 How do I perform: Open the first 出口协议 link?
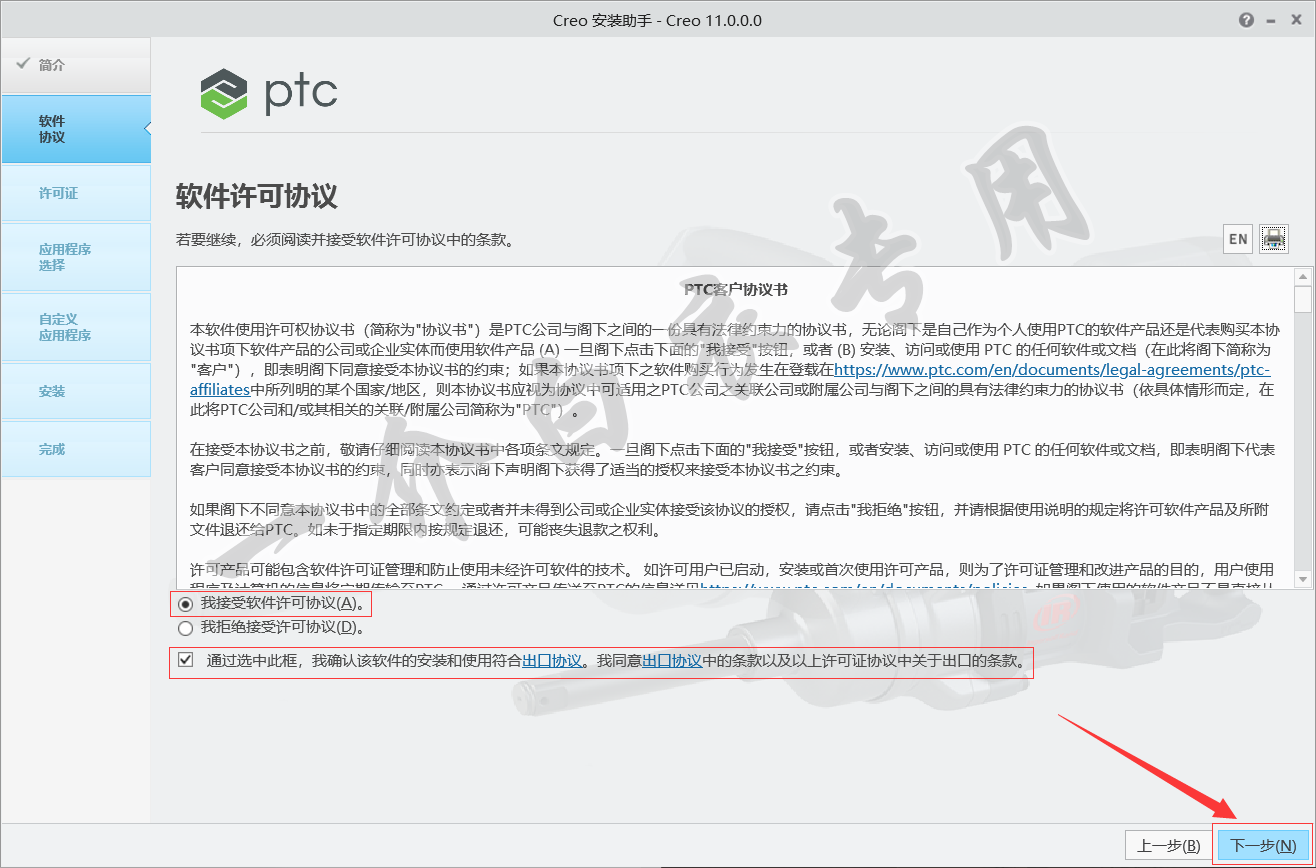[552, 661]
